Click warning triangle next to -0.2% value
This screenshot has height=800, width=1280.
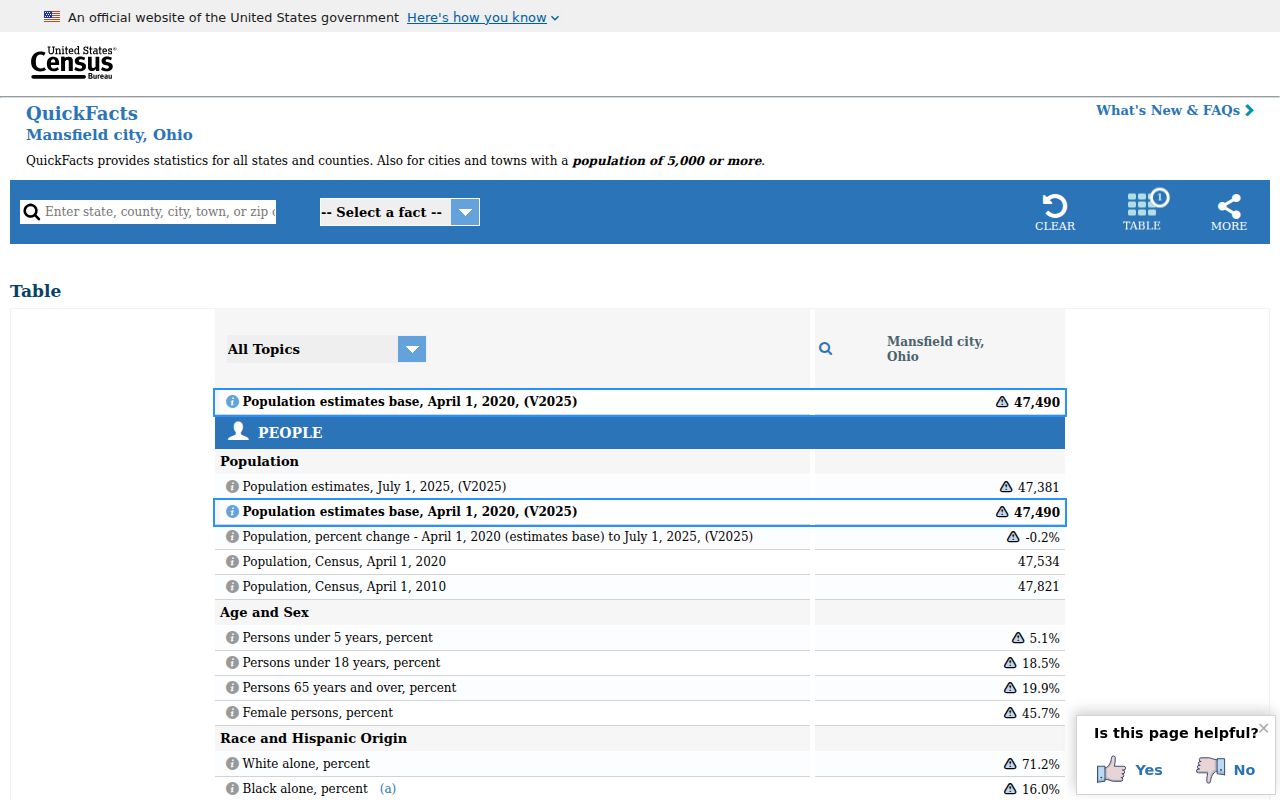[1013, 537]
